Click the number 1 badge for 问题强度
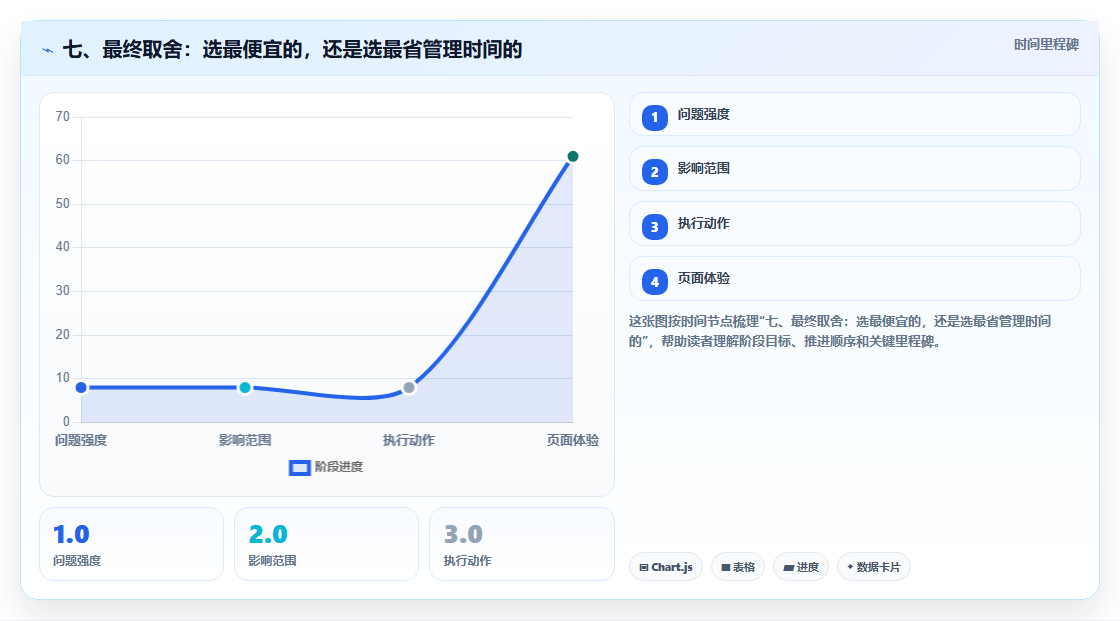Screen dimensions: 1120x621 (654, 117)
